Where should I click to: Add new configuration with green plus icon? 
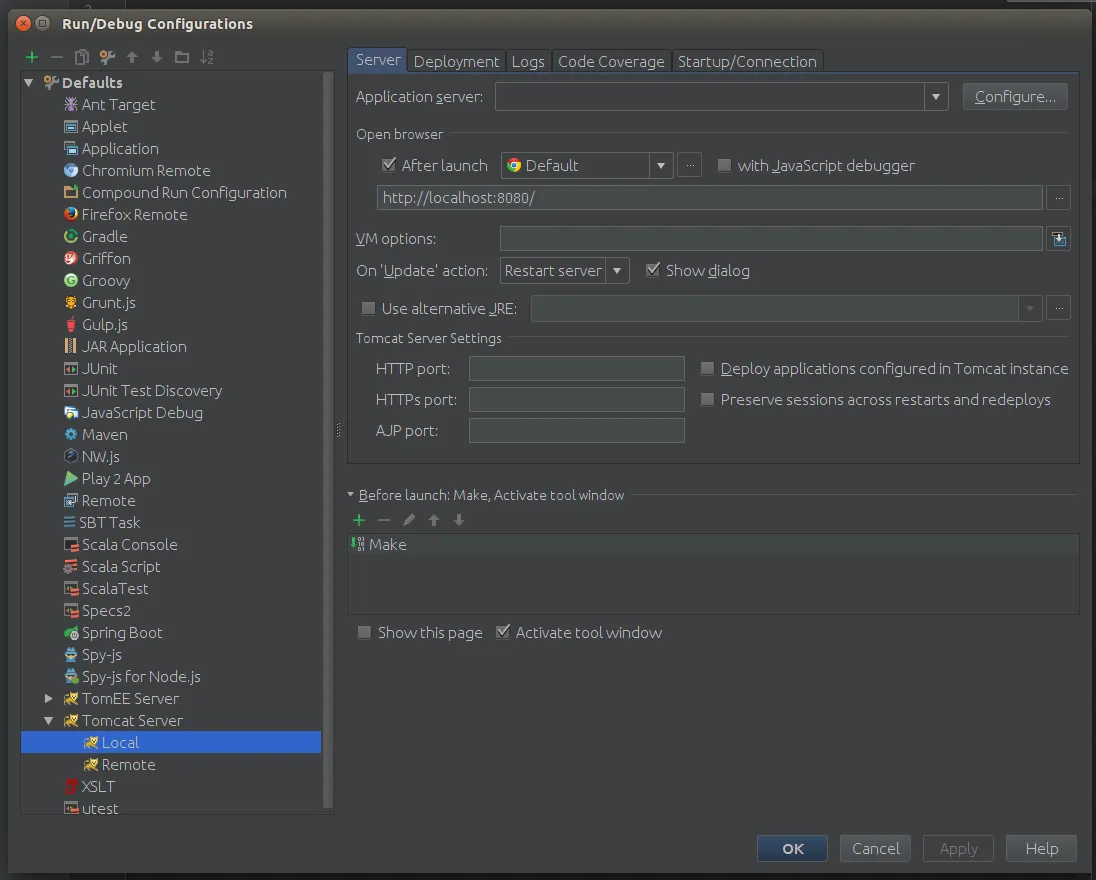pyautogui.click(x=31, y=57)
